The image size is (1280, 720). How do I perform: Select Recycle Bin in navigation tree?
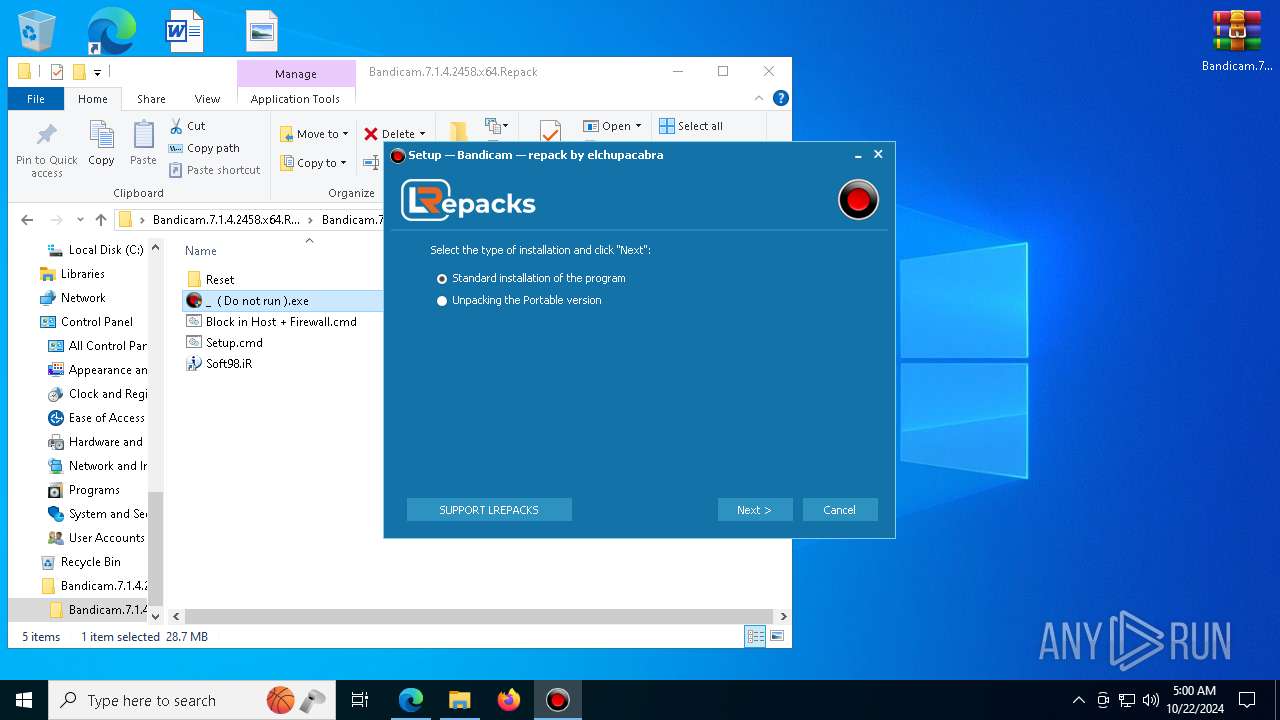point(80,562)
